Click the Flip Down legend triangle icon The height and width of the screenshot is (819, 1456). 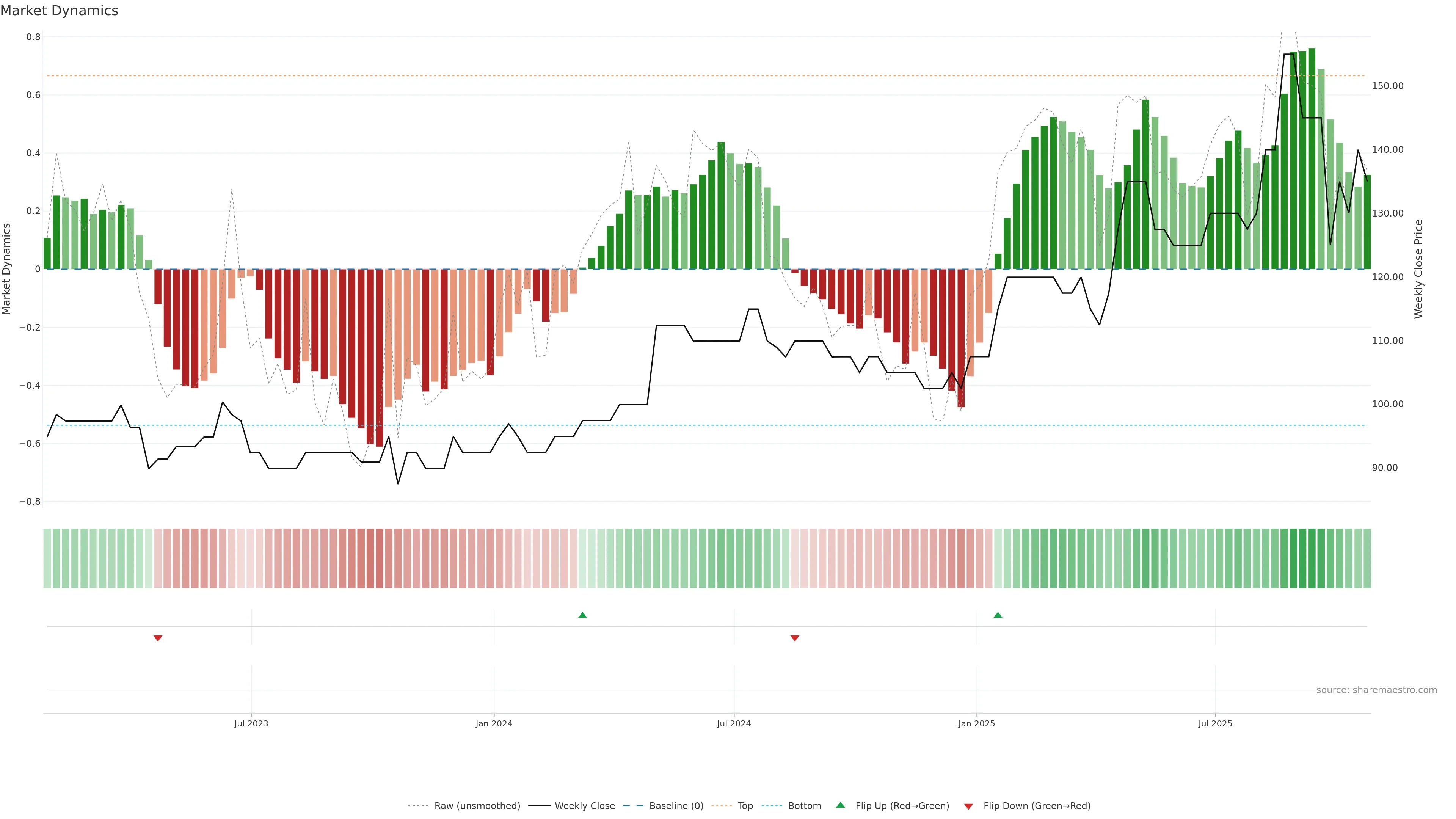[968, 806]
